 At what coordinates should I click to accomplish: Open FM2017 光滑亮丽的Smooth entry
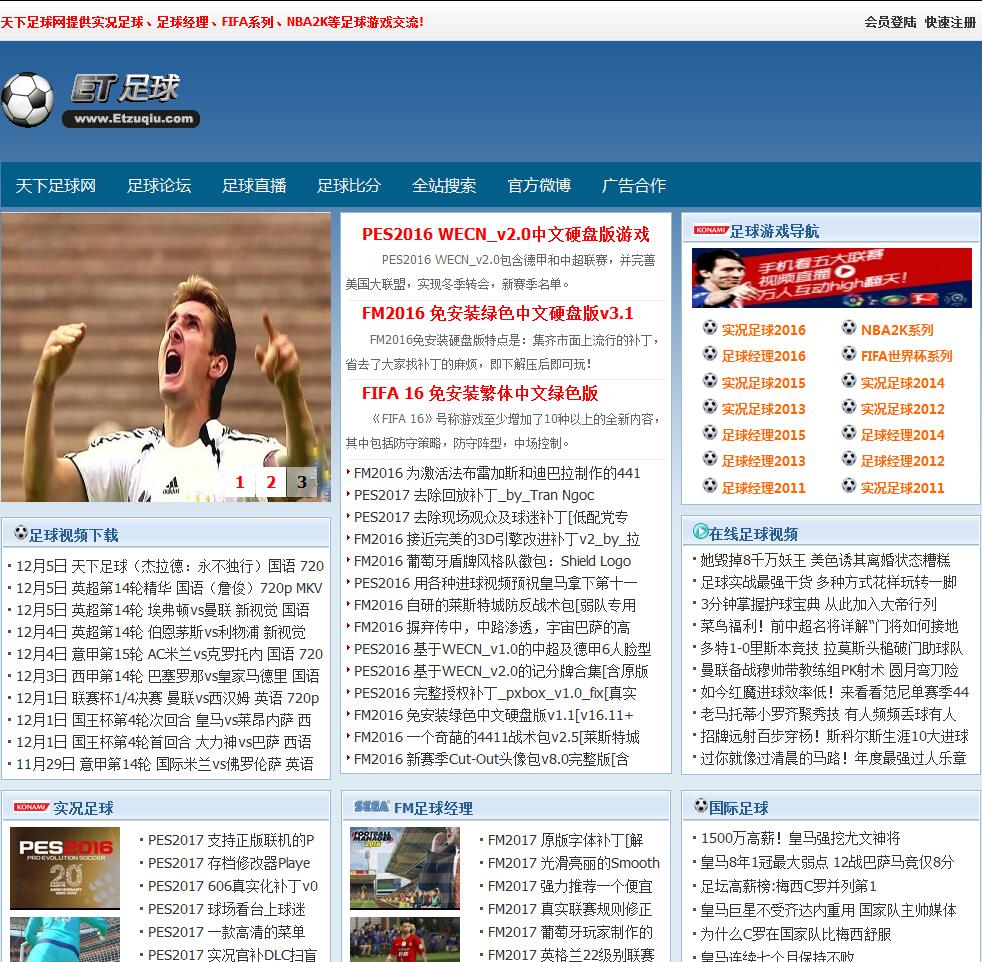pos(574,863)
